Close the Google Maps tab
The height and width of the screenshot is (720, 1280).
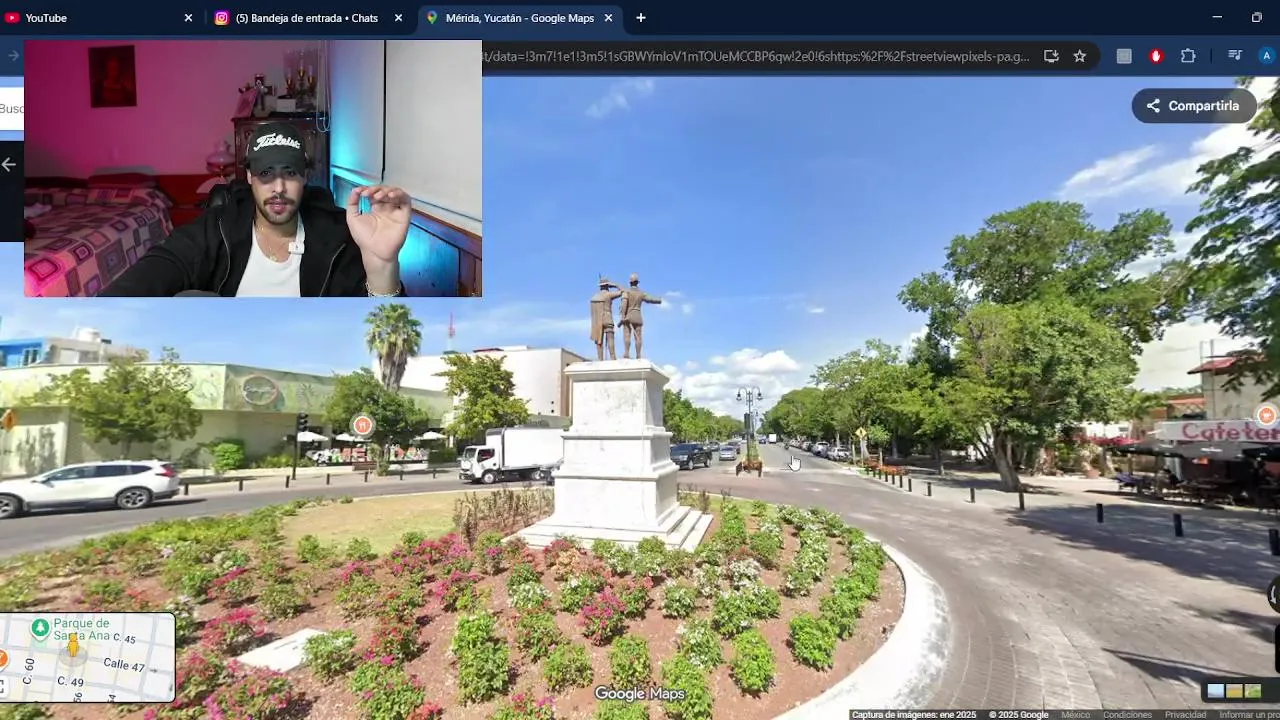pyautogui.click(x=608, y=18)
